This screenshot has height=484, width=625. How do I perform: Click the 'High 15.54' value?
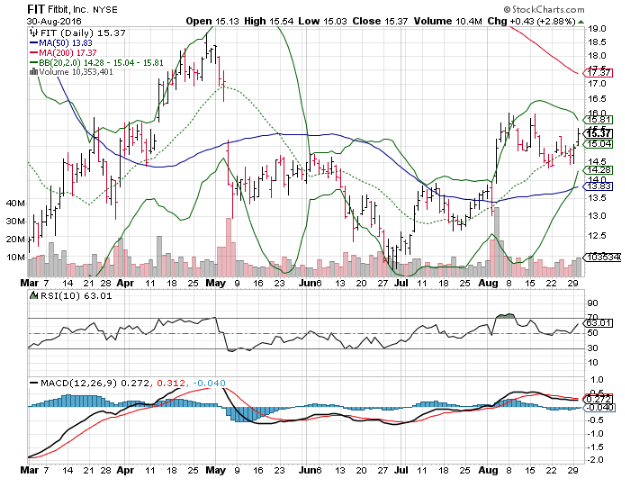(269, 21)
